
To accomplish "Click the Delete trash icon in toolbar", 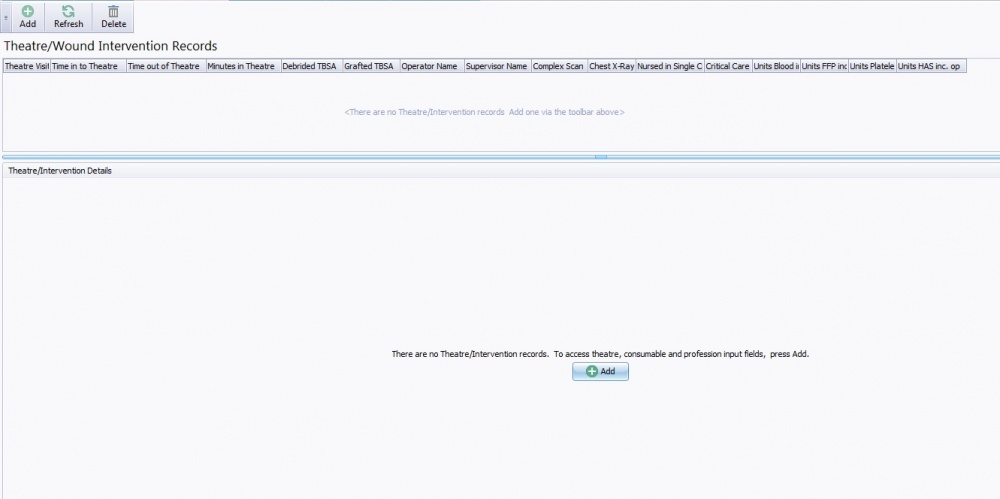I will (113, 11).
